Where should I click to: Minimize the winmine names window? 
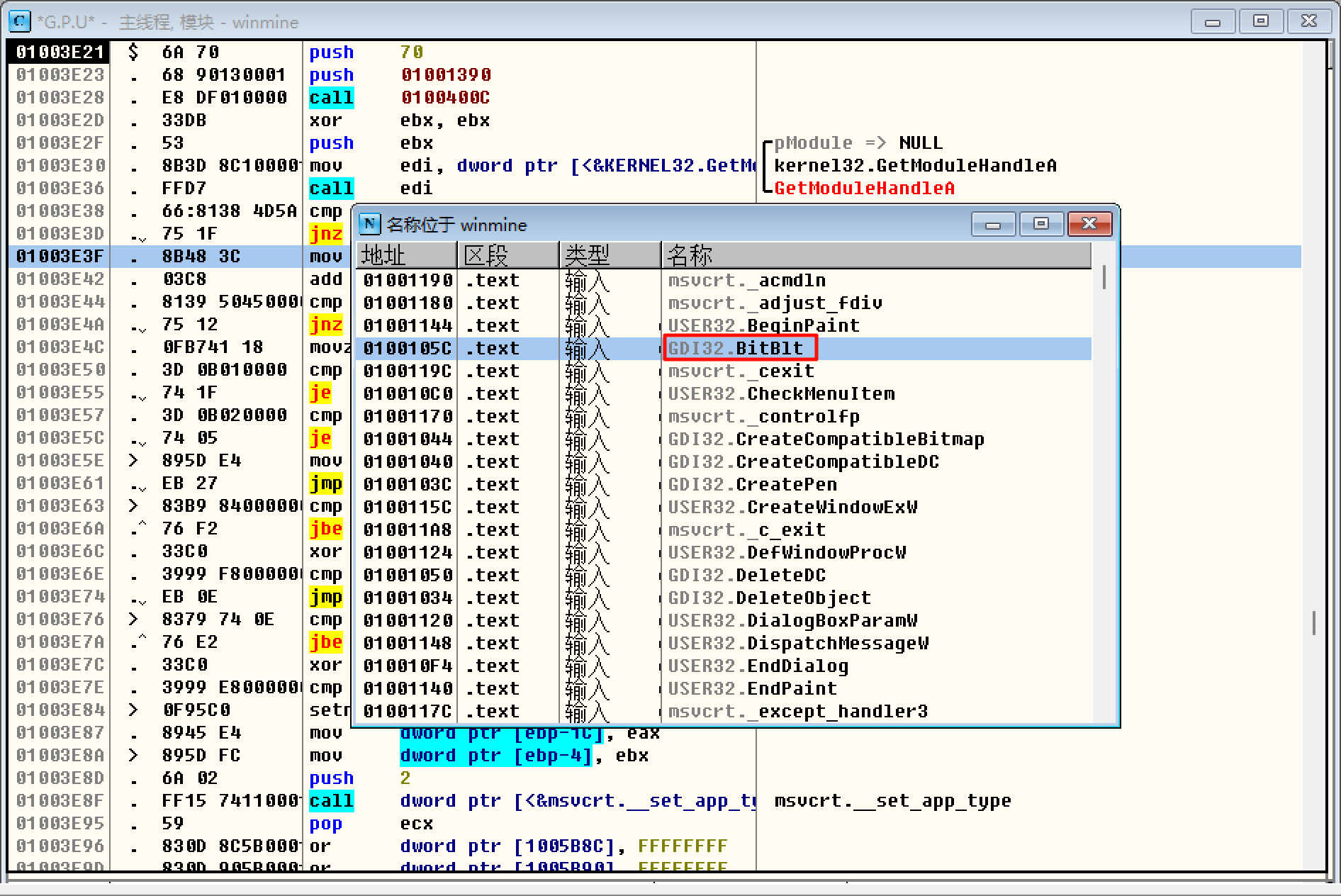click(x=993, y=224)
